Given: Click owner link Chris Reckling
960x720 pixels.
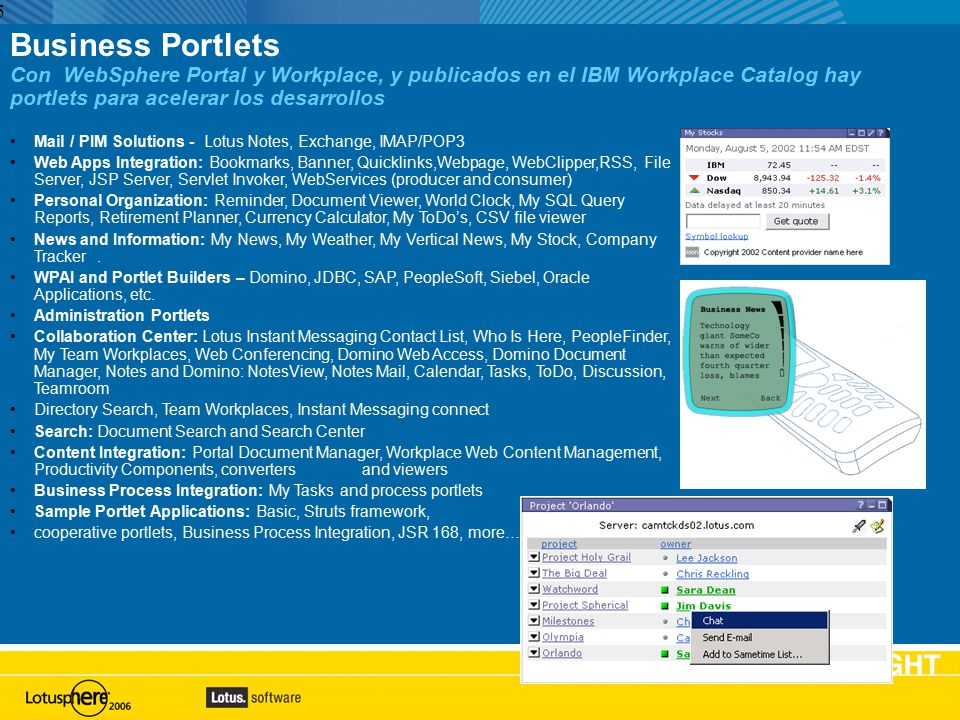Looking at the screenshot, I should 712,574.
